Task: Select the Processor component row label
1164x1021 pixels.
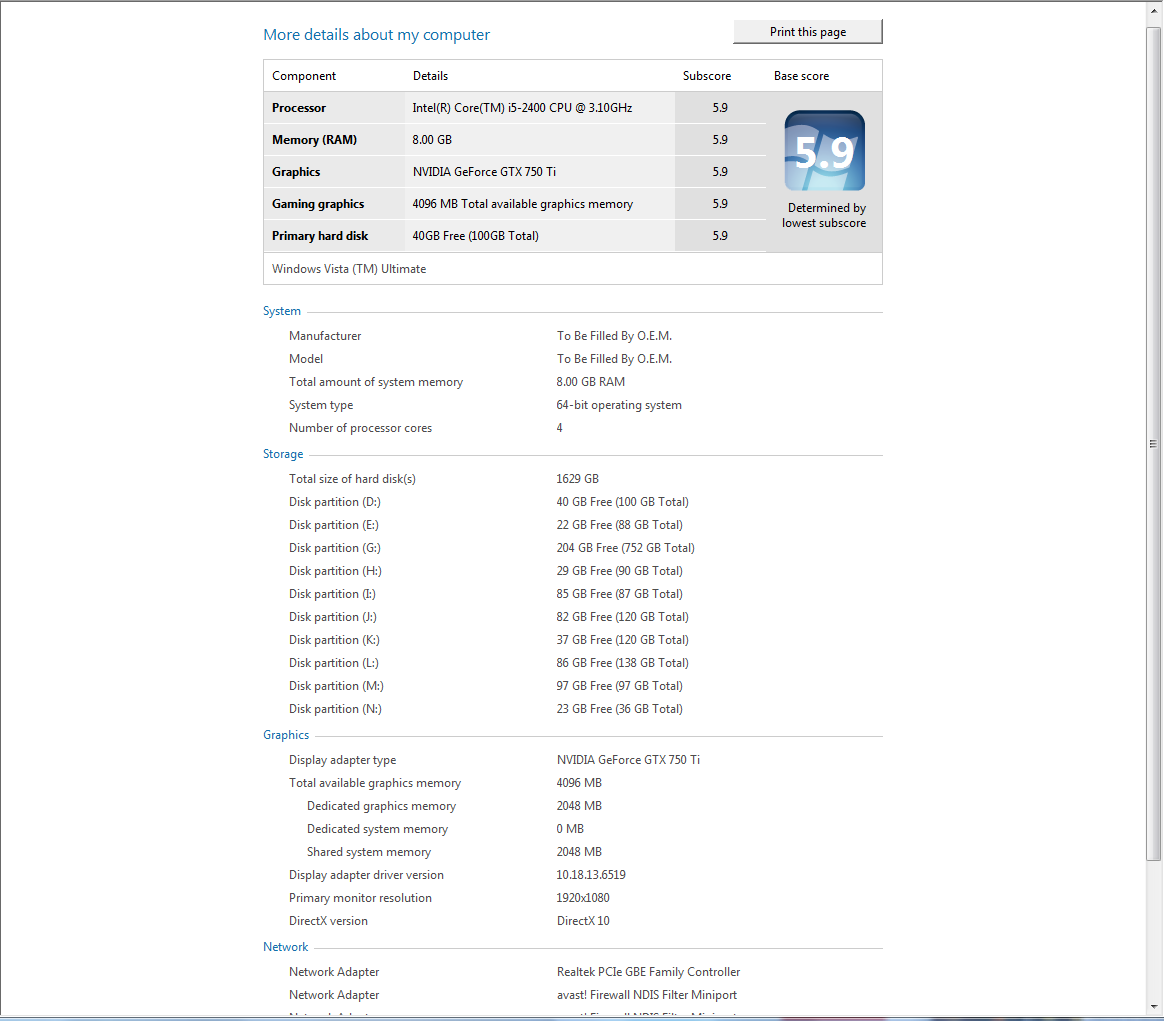Action: (298, 108)
